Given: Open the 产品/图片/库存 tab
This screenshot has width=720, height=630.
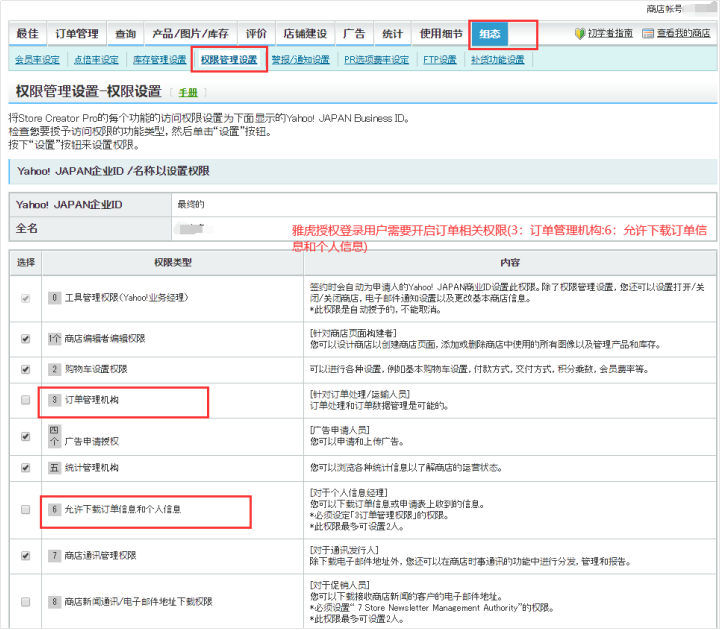Looking at the screenshot, I should point(191,34).
